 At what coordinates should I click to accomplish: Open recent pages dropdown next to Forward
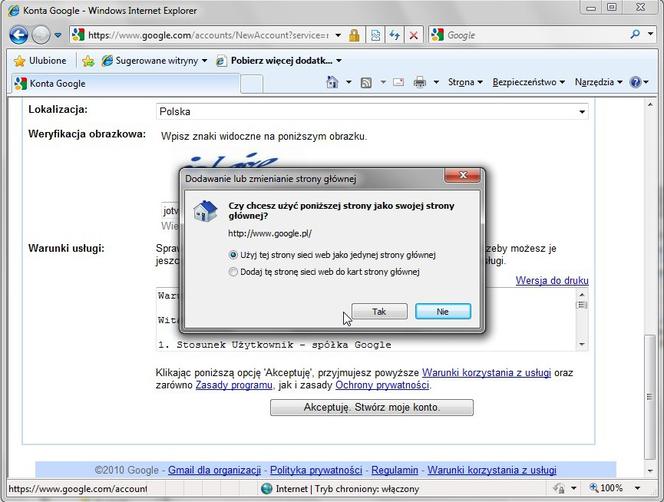click(x=58, y=35)
